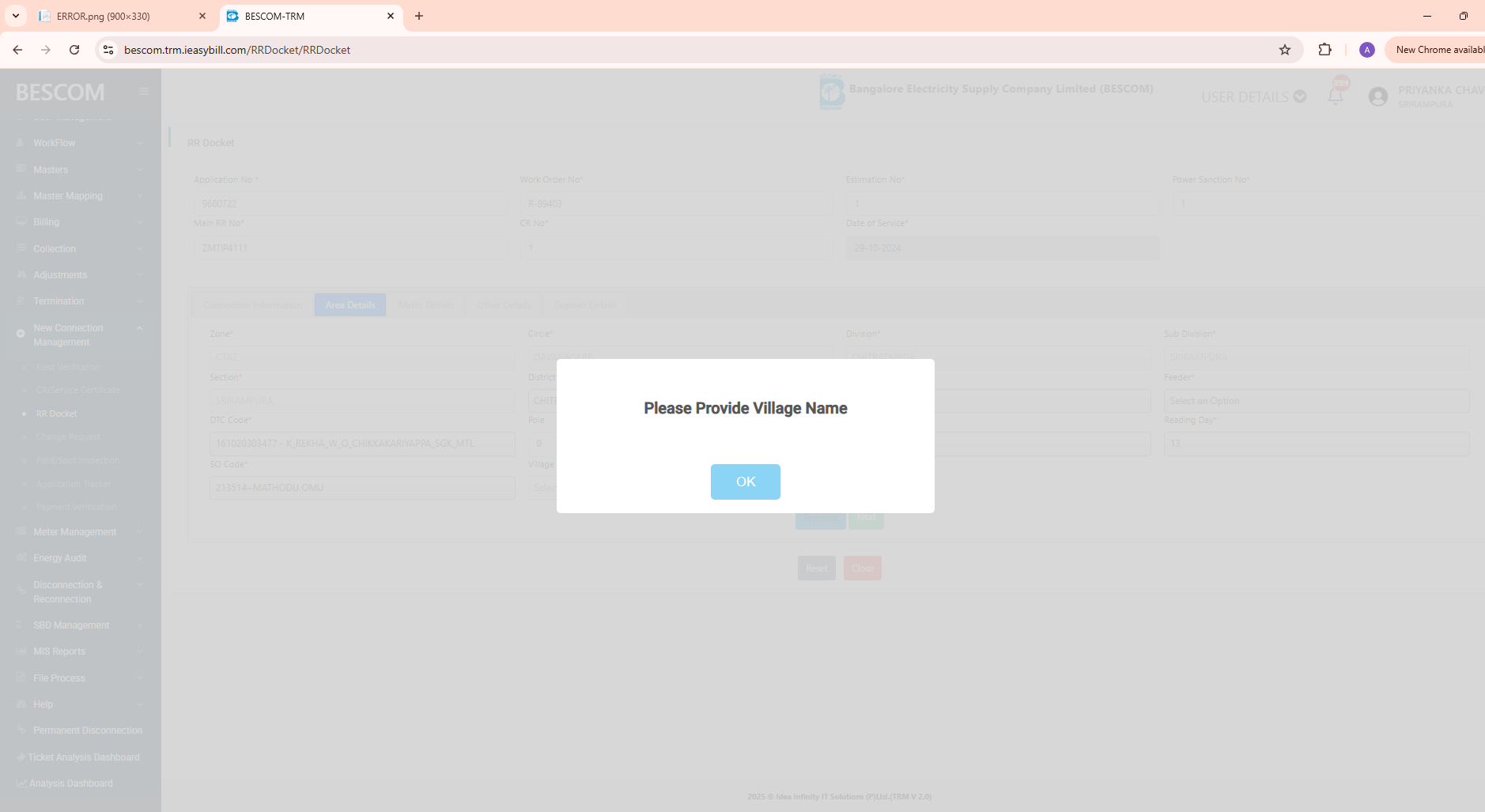Close the ERROR.png tab

coord(202,16)
